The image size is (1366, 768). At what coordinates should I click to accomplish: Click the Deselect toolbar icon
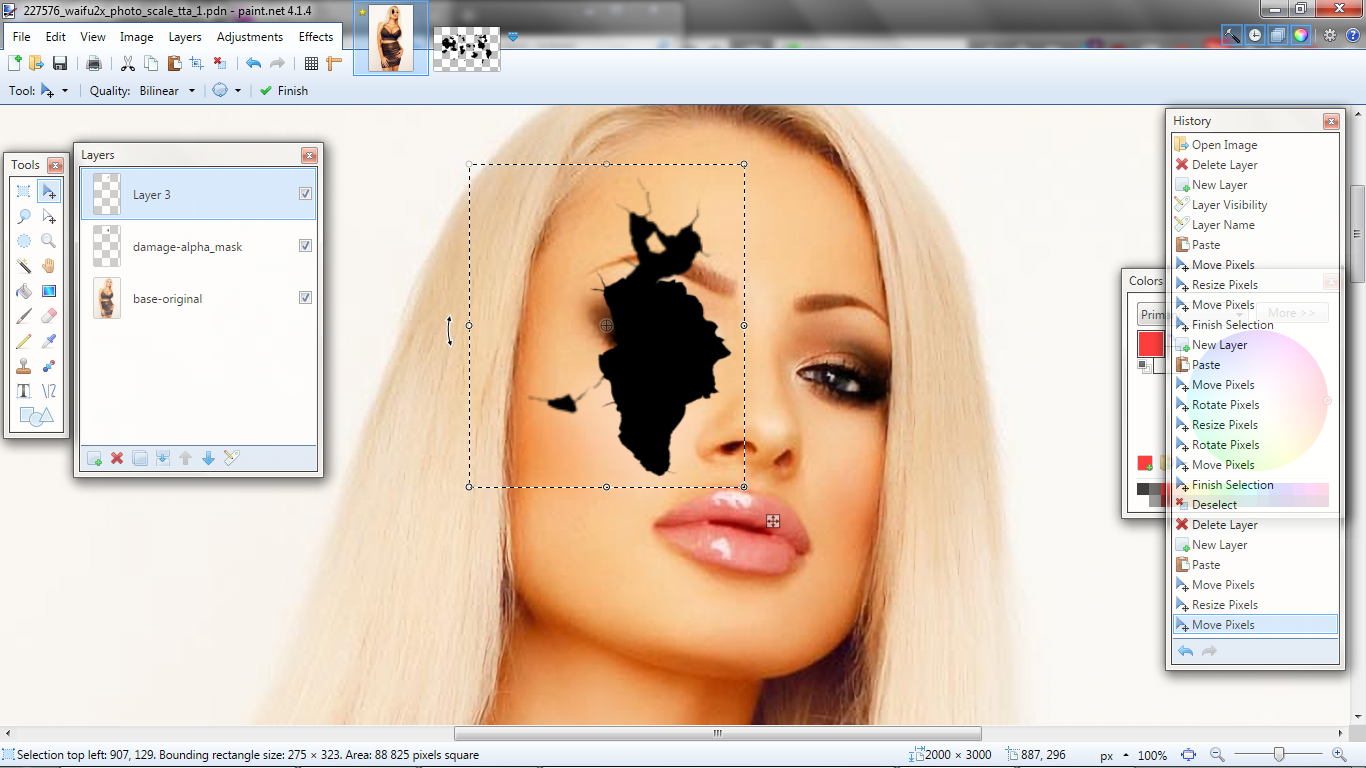[219, 63]
